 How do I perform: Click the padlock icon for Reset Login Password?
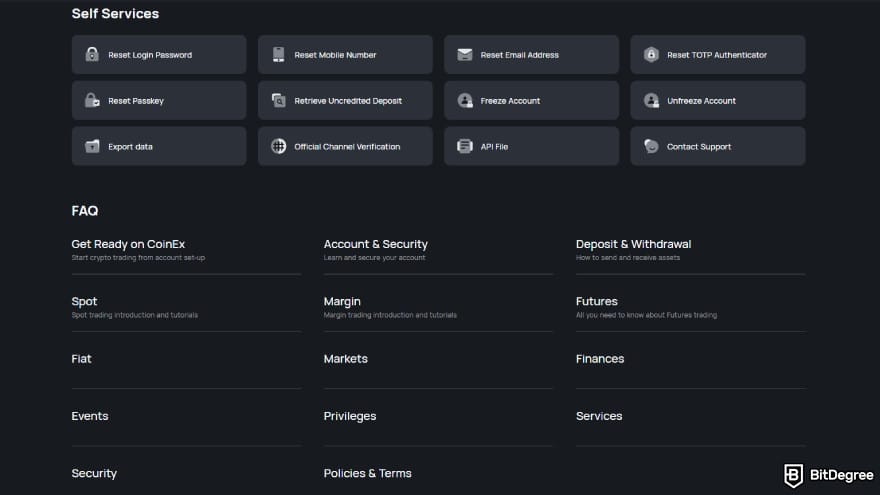coord(92,54)
